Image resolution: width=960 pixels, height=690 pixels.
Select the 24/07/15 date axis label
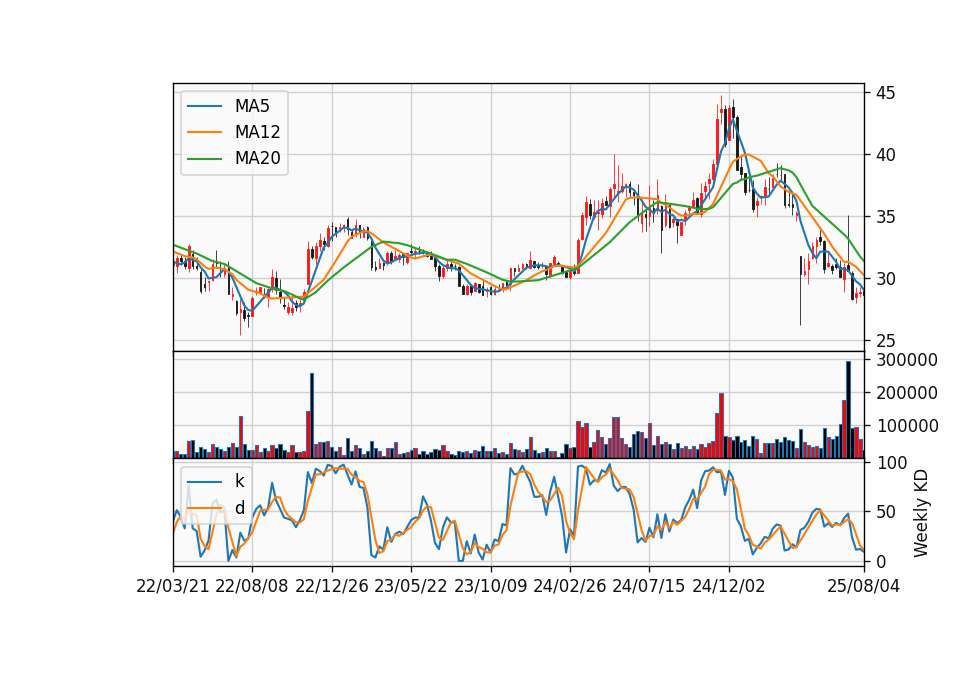(x=649, y=586)
